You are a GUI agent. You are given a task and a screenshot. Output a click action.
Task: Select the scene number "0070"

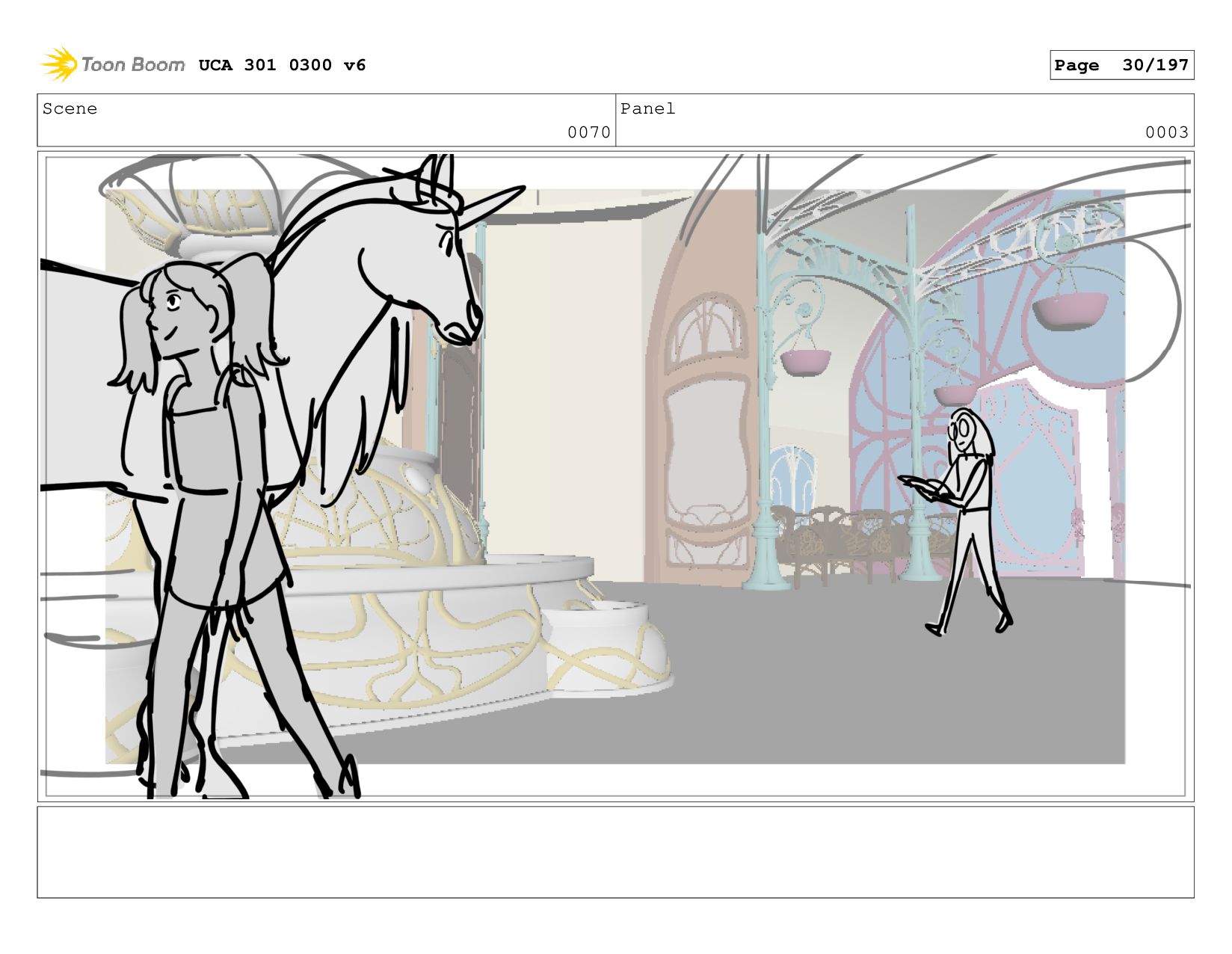[589, 132]
